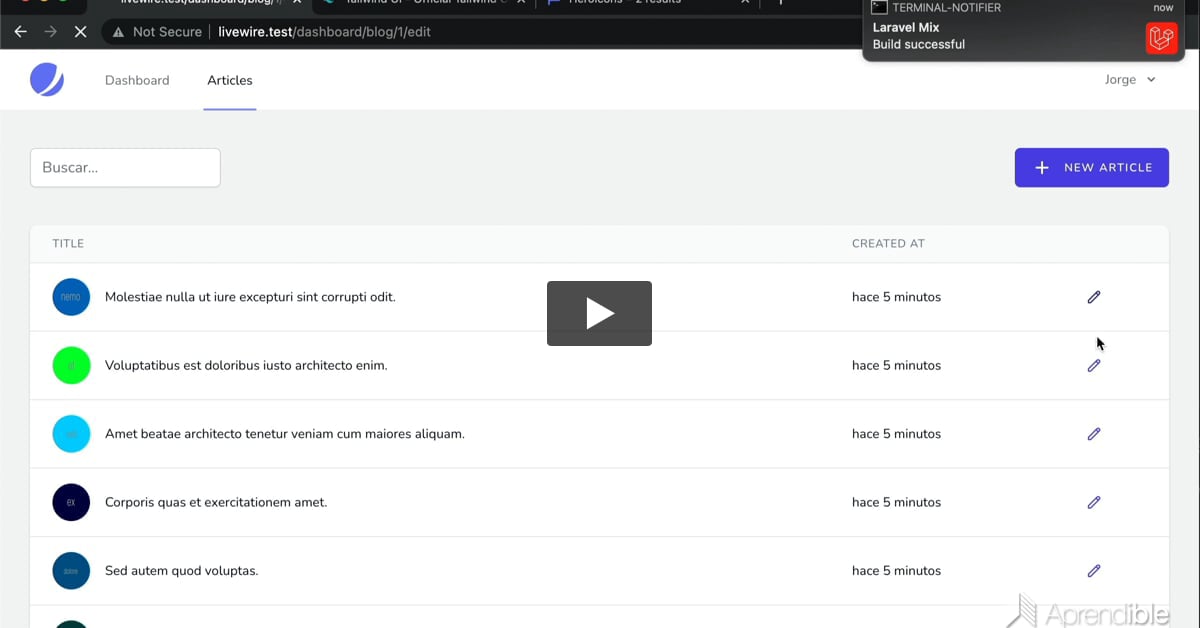Edit the Corporis quas article pencil icon
Image resolution: width=1200 pixels, height=628 pixels.
click(1094, 503)
